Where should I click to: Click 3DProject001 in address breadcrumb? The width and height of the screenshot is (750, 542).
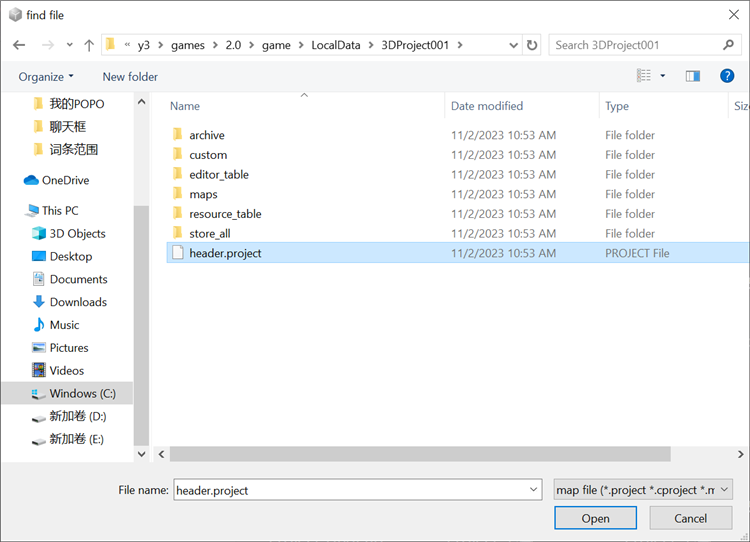(415, 45)
